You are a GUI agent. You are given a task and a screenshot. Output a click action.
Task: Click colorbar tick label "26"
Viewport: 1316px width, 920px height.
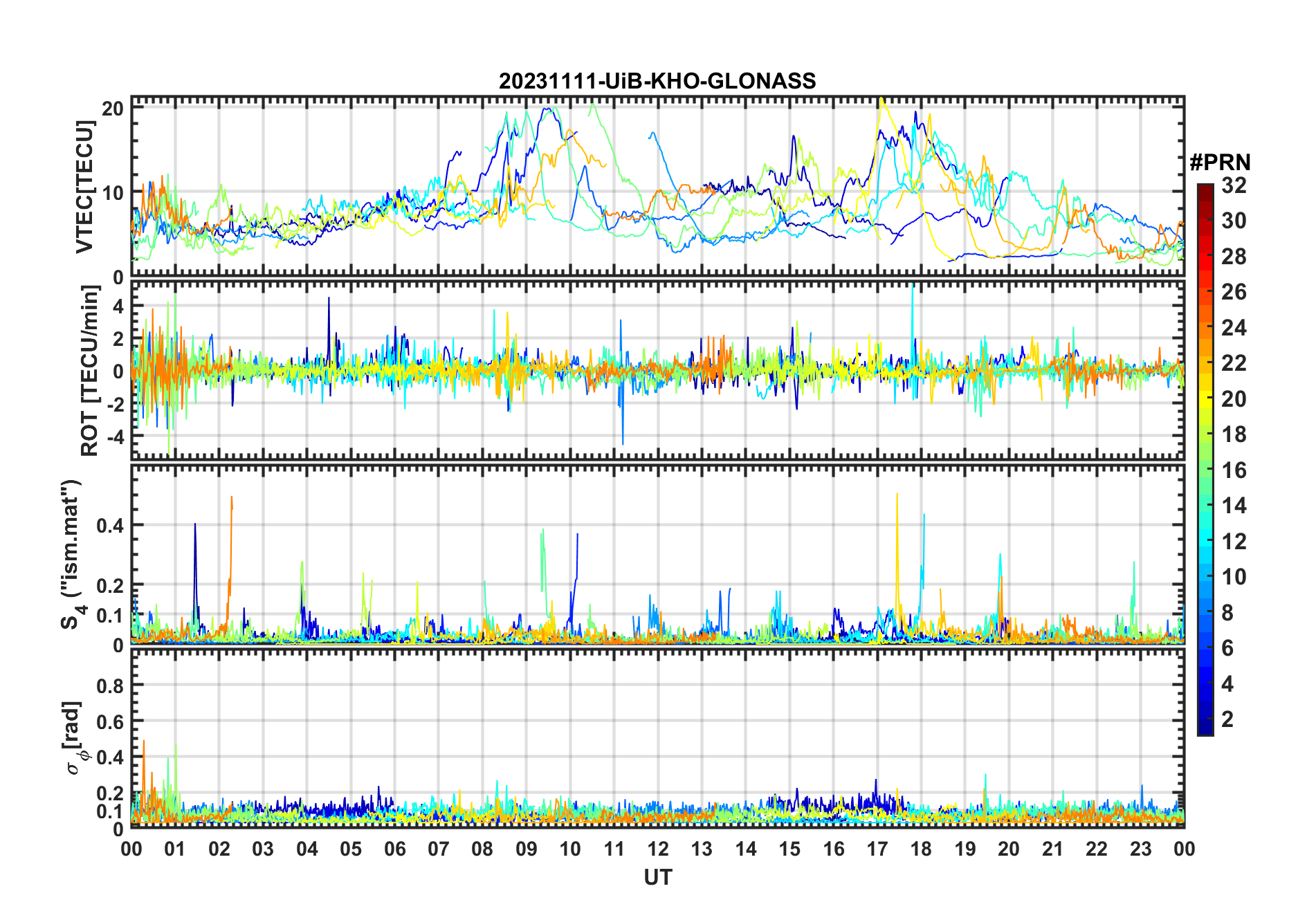pos(1234,292)
